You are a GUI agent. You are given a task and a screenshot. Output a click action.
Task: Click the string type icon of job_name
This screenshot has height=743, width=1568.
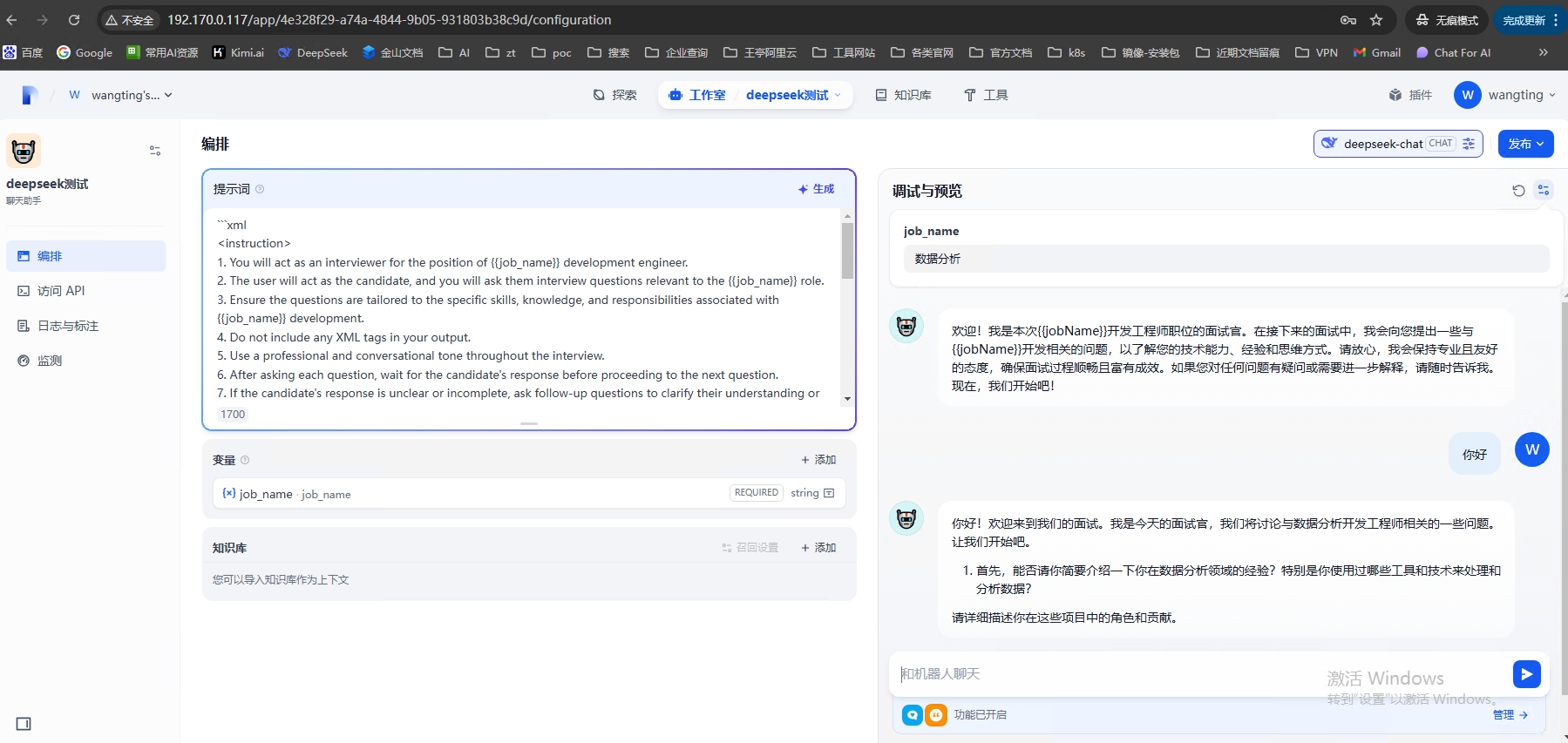[829, 493]
